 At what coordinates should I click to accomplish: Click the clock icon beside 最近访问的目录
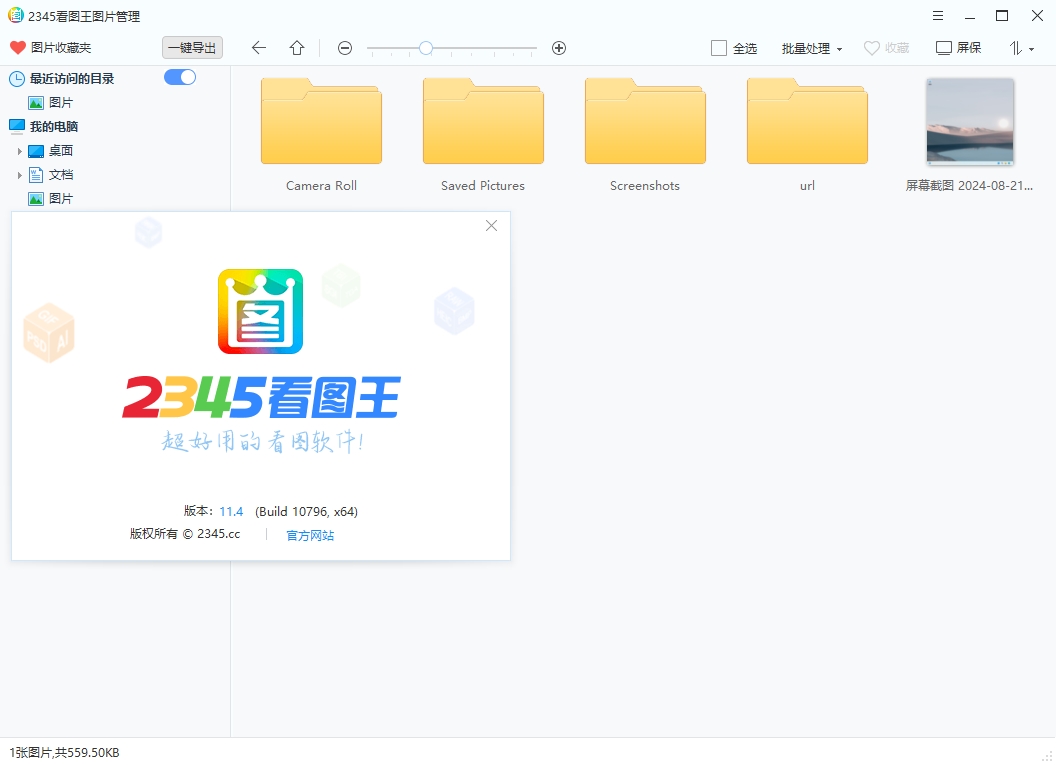coord(16,79)
